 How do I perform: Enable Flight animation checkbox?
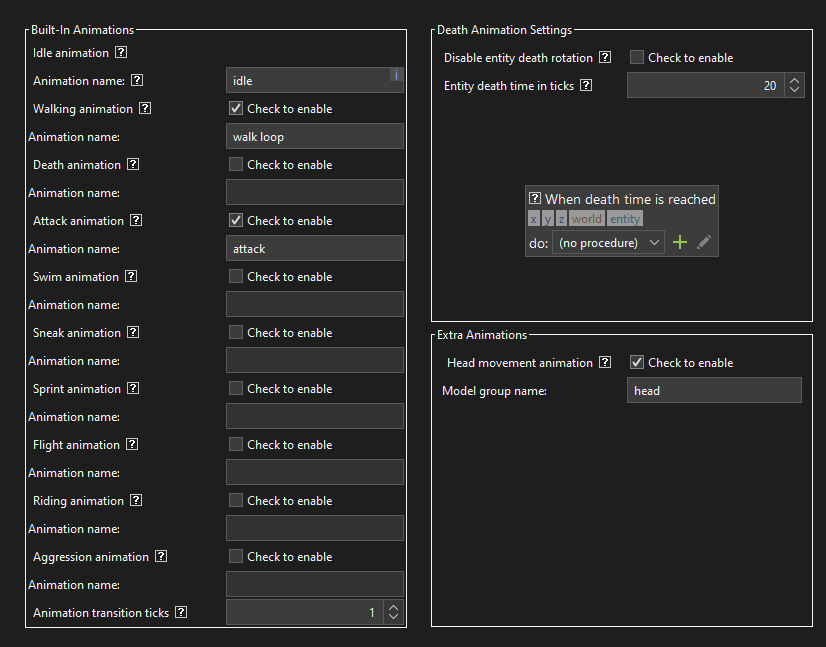point(236,444)
